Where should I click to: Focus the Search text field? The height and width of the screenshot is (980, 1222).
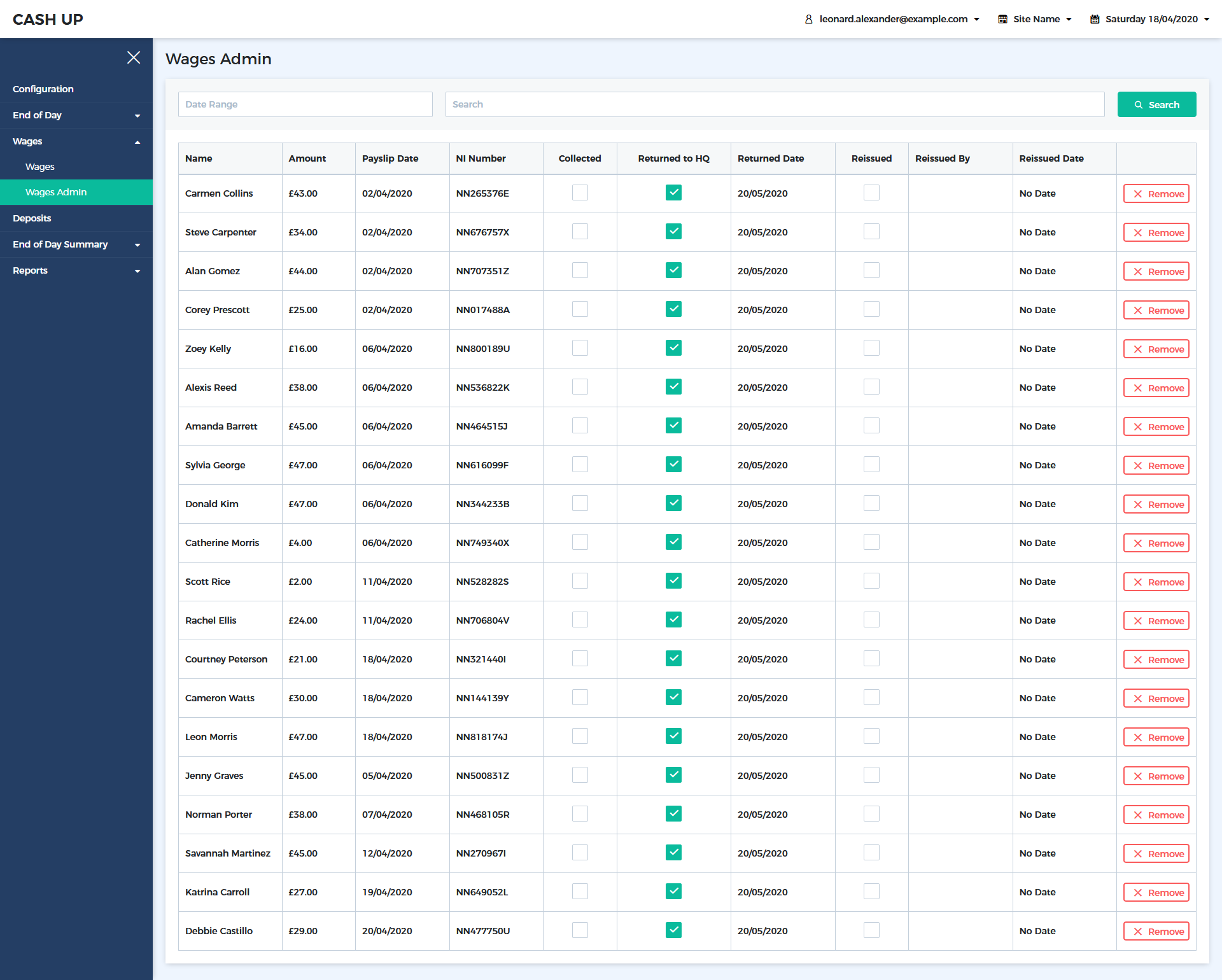point(775,104)
